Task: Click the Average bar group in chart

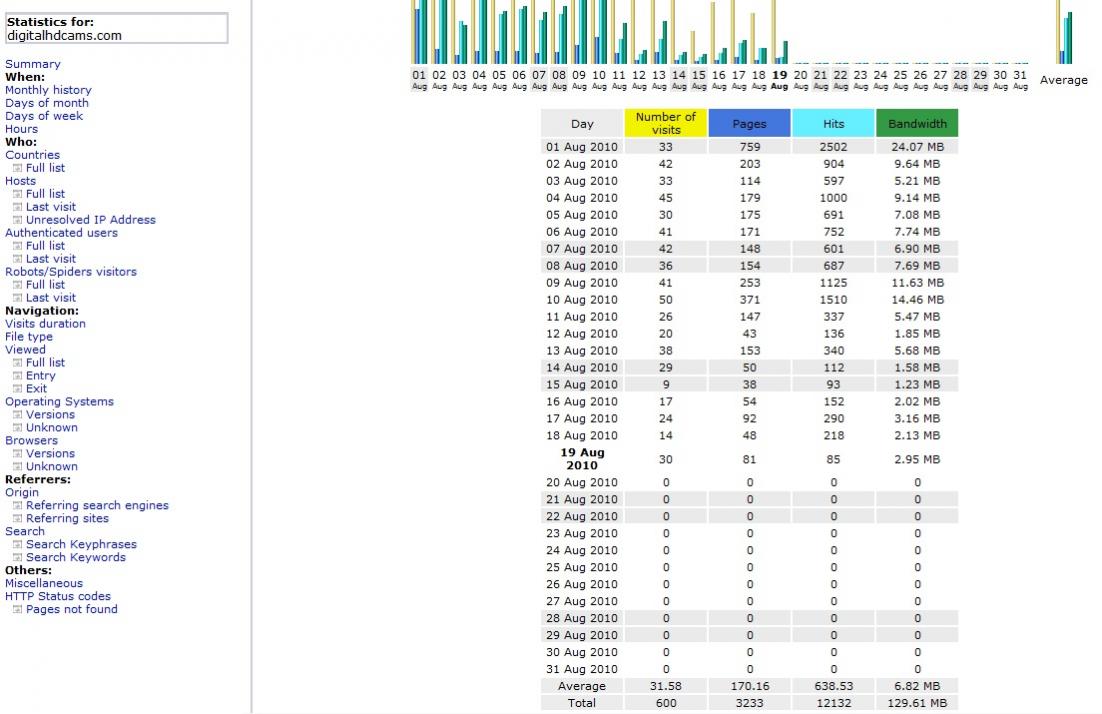Action: pyautogui.click(x=1065, y=32)
